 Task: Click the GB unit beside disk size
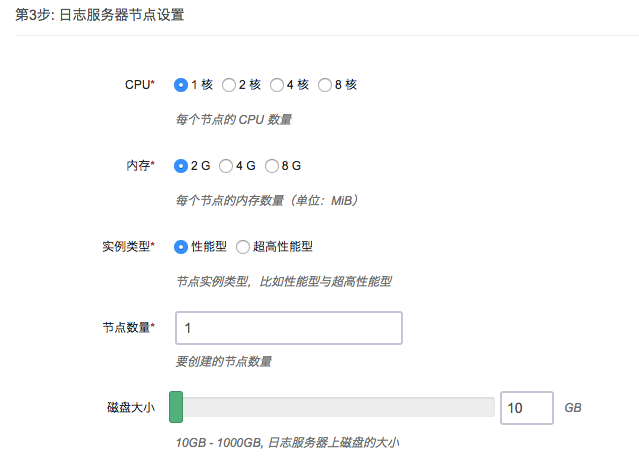tap(573, 408)
